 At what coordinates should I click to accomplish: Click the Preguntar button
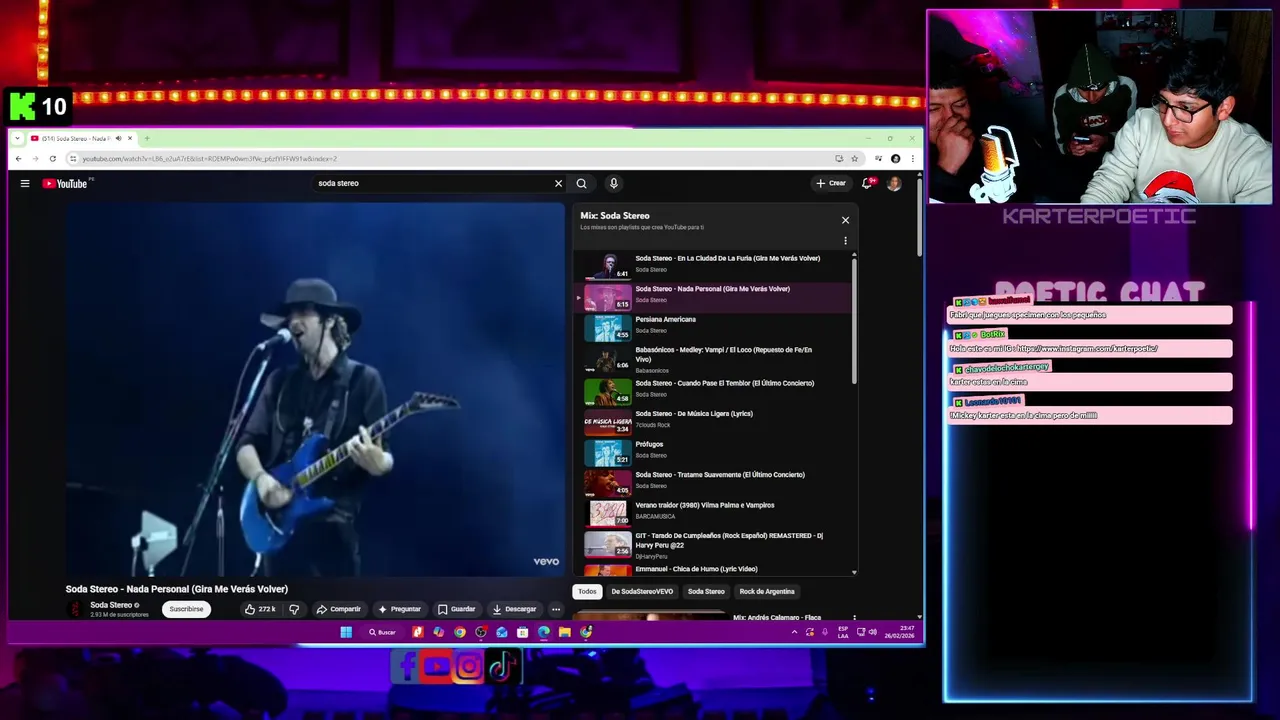coord(399,609)
